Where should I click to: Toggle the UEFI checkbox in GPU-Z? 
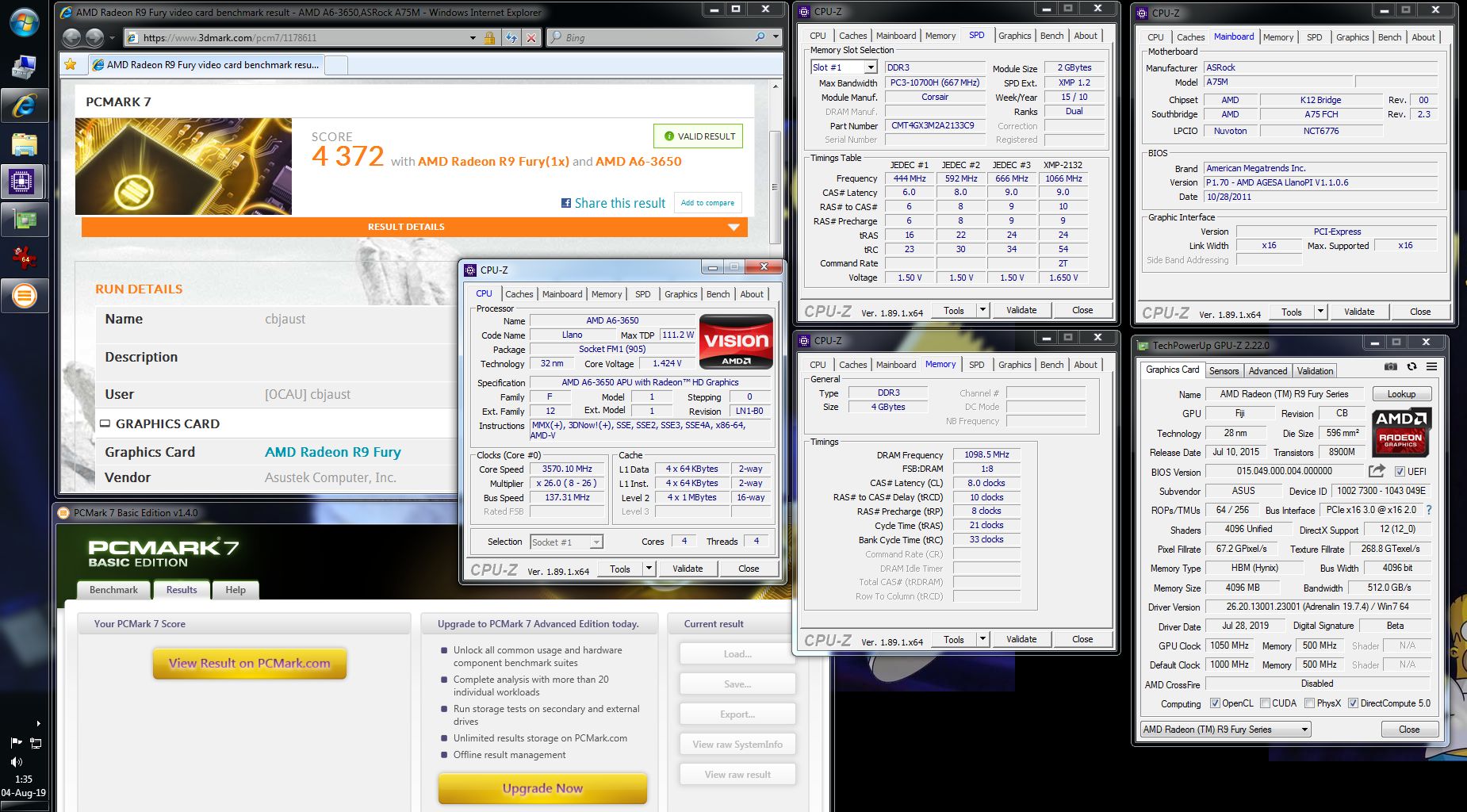tap(1400, 471)
